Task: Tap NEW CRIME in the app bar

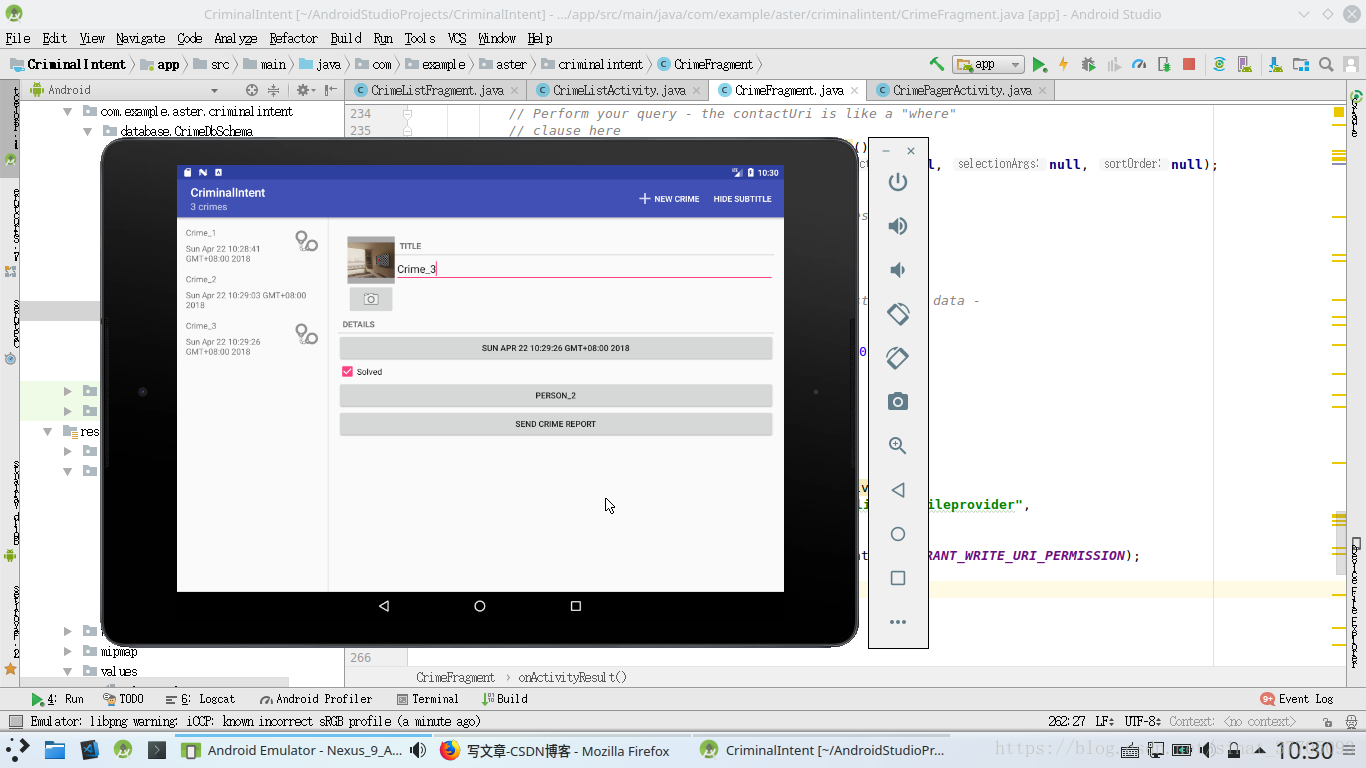Action: click(x=669, y=199)
